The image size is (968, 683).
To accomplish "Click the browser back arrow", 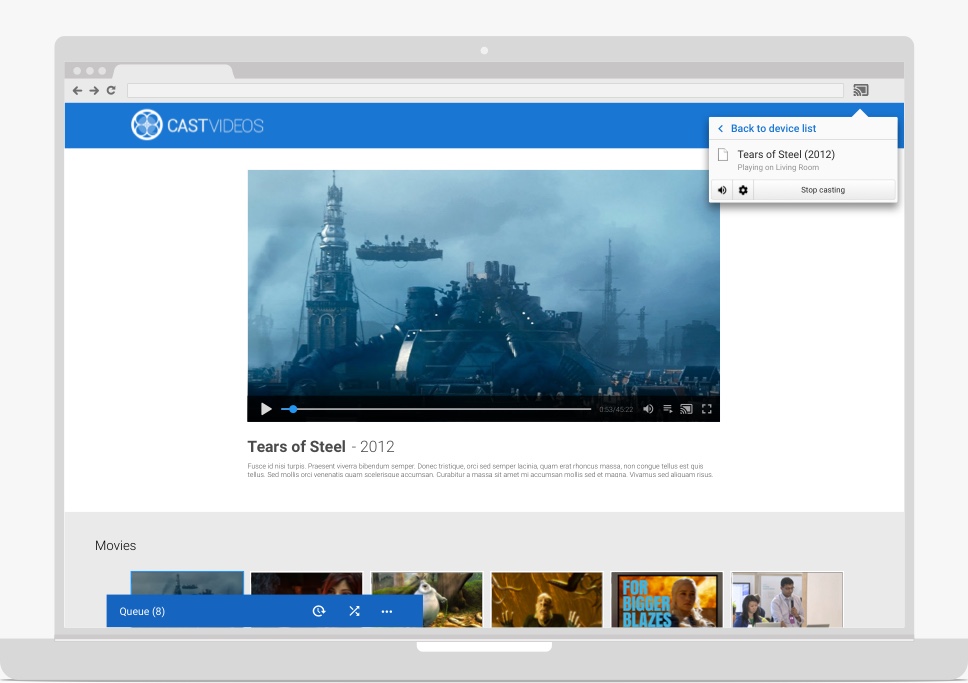I will tap(77, 90).
